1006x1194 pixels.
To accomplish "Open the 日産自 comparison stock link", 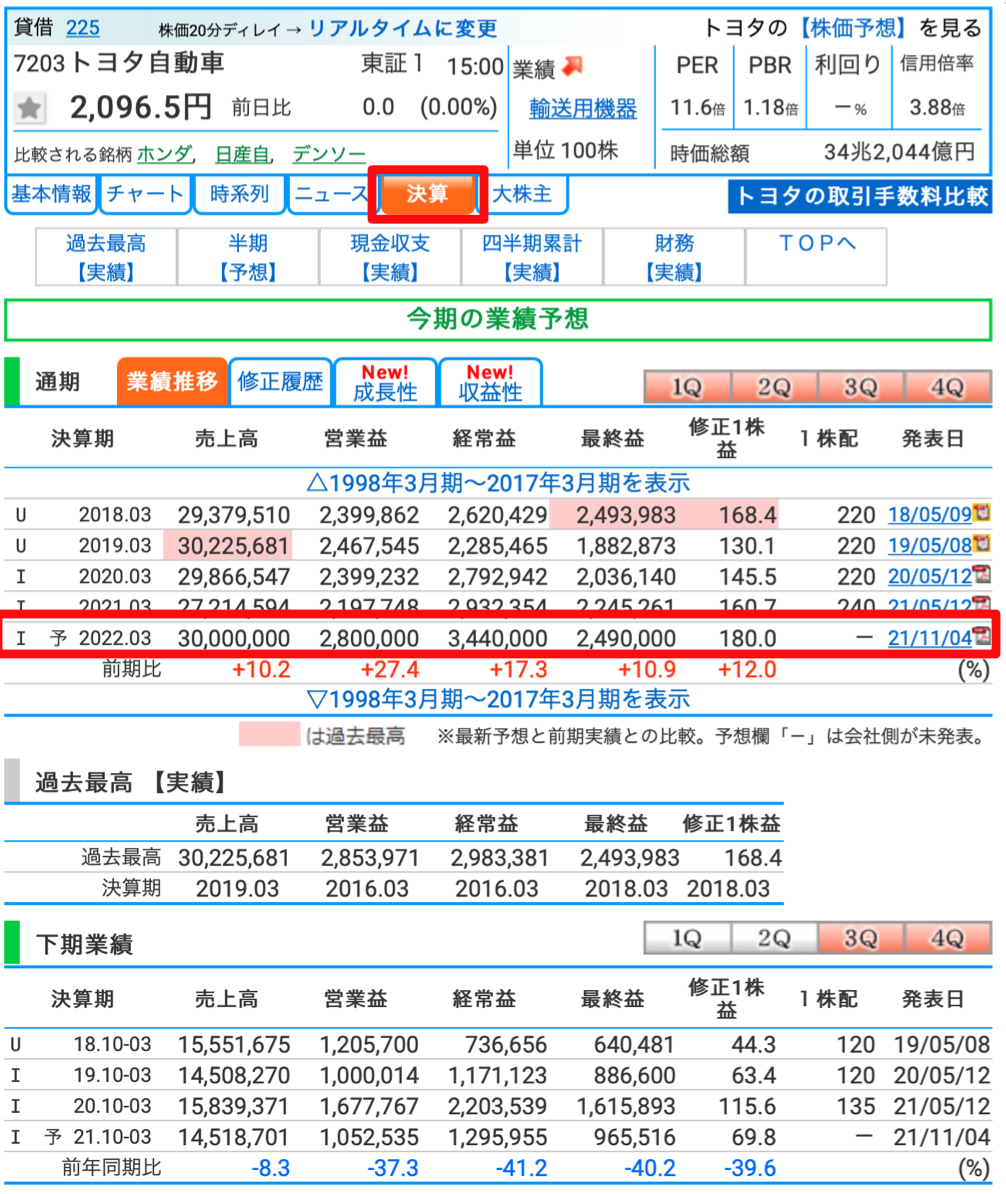I will 242,154.
